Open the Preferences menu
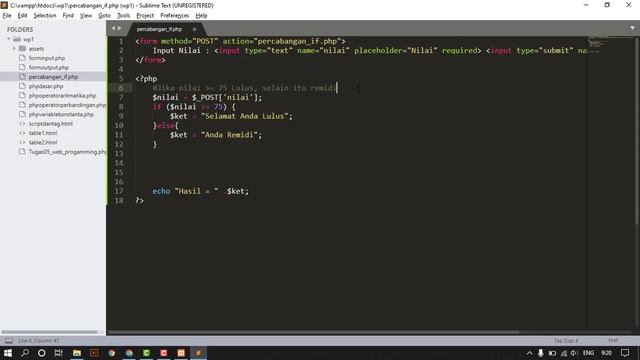The image size is (640, 360). point(174,16)
